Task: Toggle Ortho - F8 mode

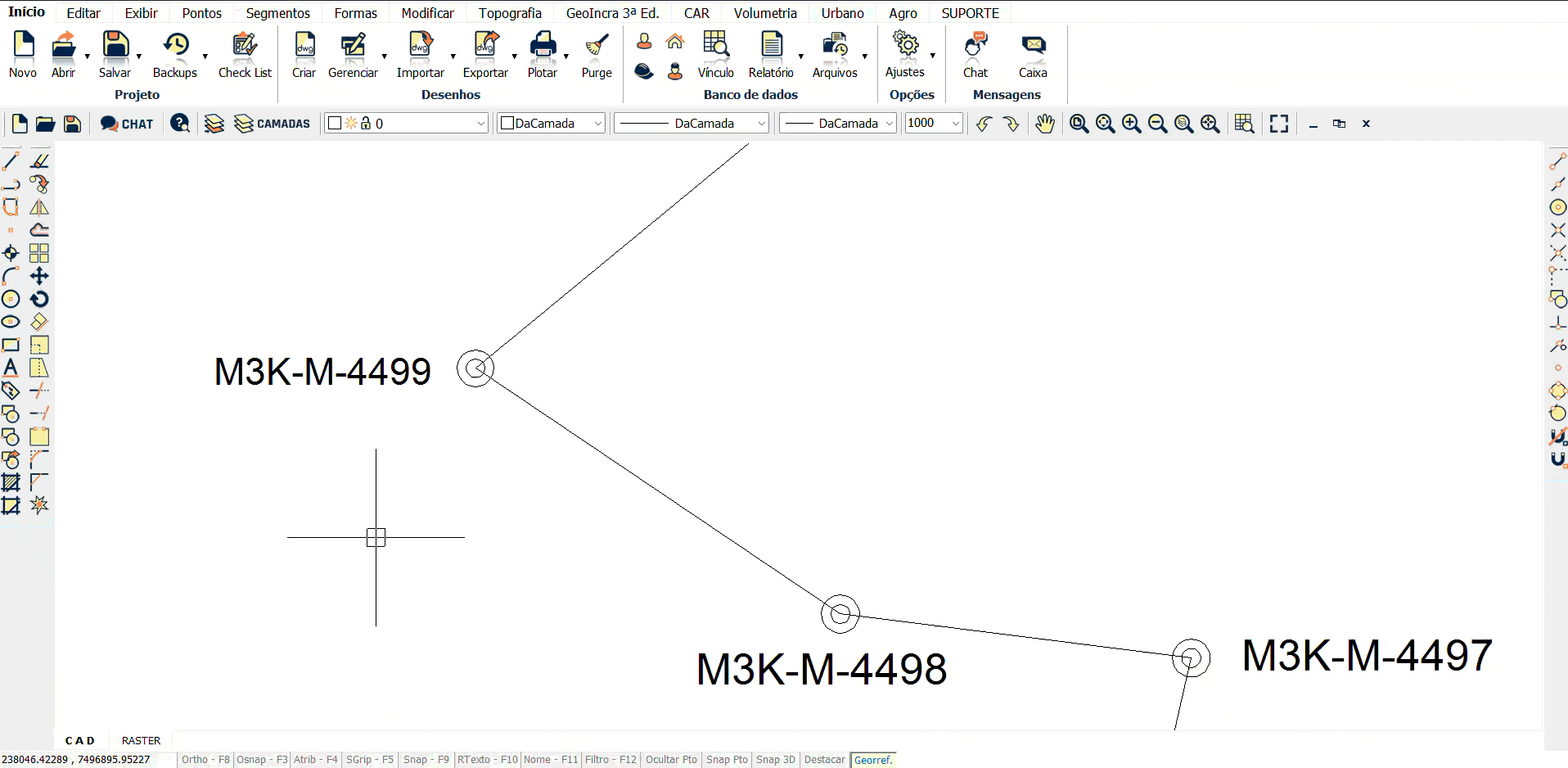Action: coord(205,760)
